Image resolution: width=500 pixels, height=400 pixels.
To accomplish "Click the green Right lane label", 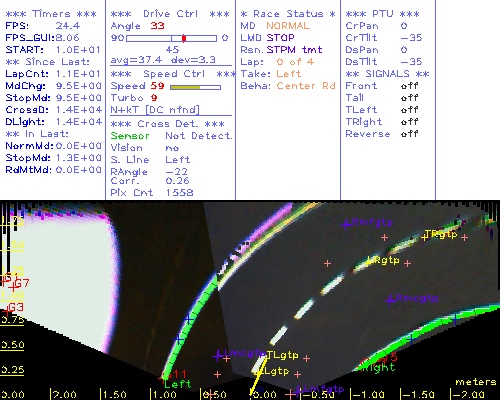I will click(378, 368).
